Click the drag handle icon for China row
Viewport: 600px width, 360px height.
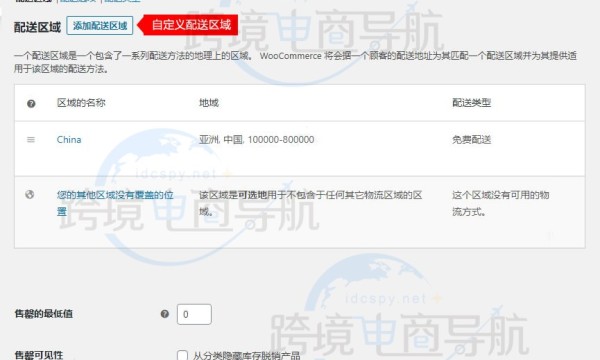[31, 140]
